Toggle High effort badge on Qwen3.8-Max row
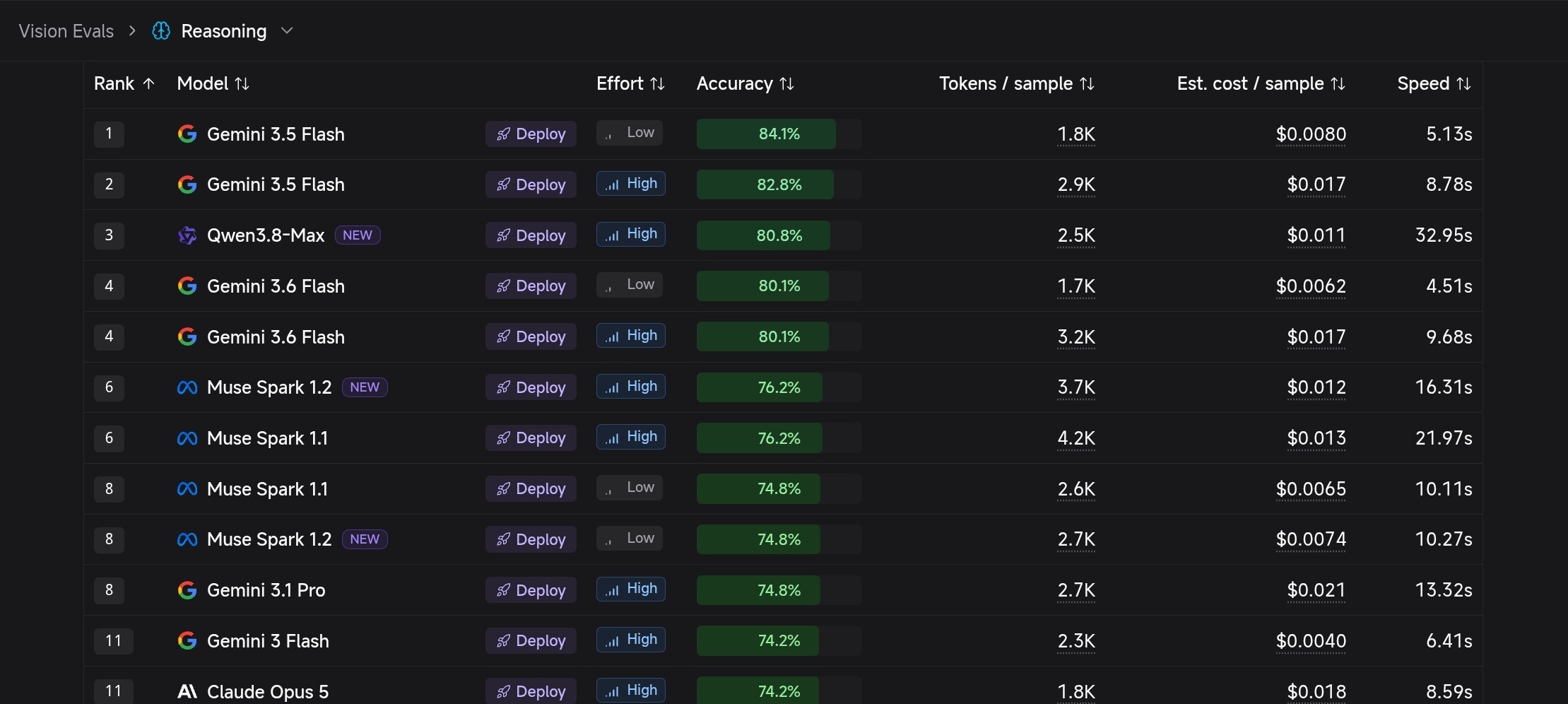 tap(631, 234)
